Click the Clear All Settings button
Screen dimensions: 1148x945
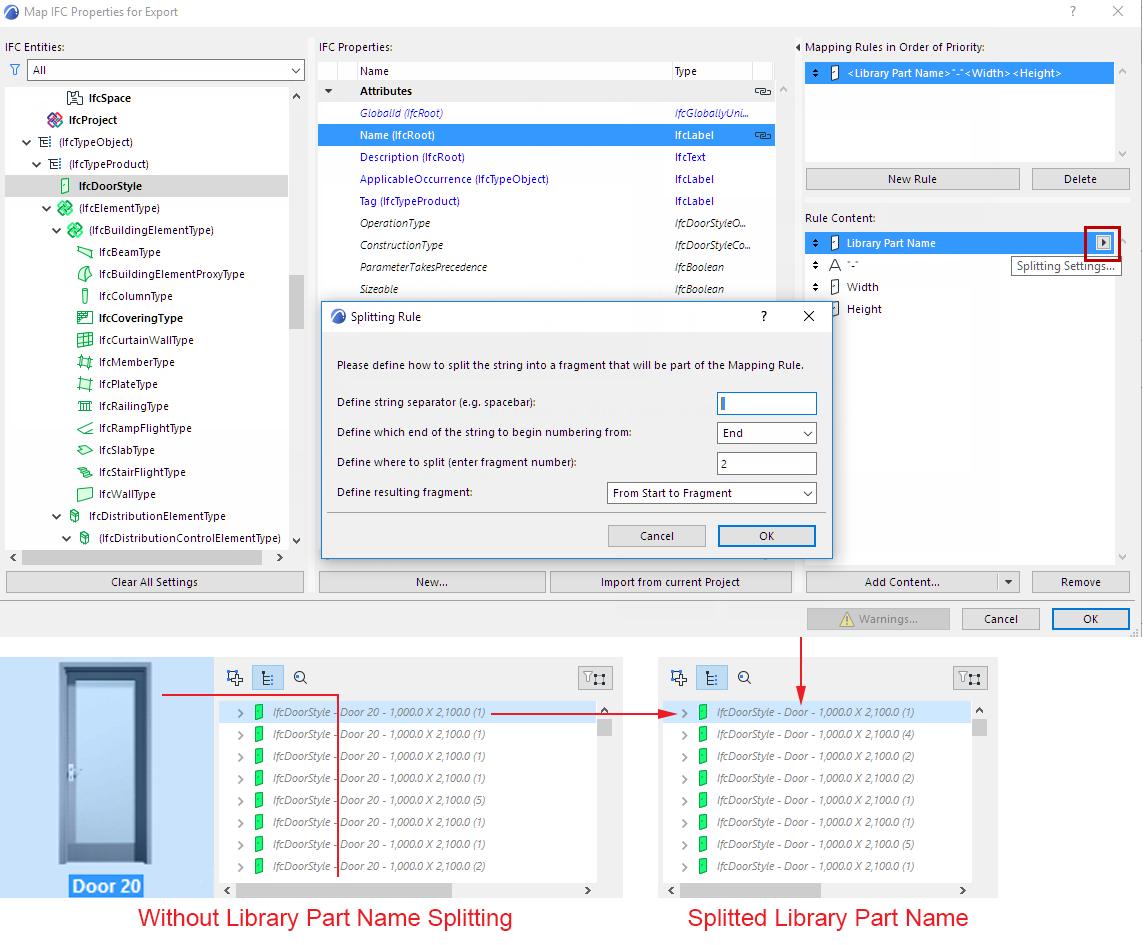point(154,582)
